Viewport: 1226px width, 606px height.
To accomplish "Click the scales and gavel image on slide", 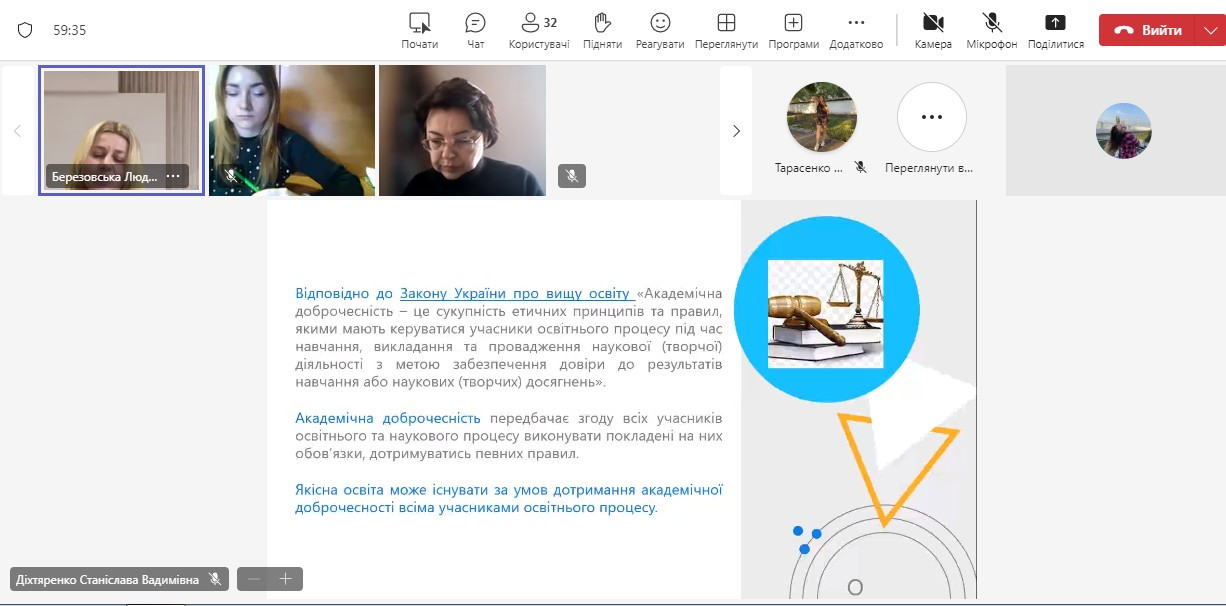I will (x=825, y=314).
